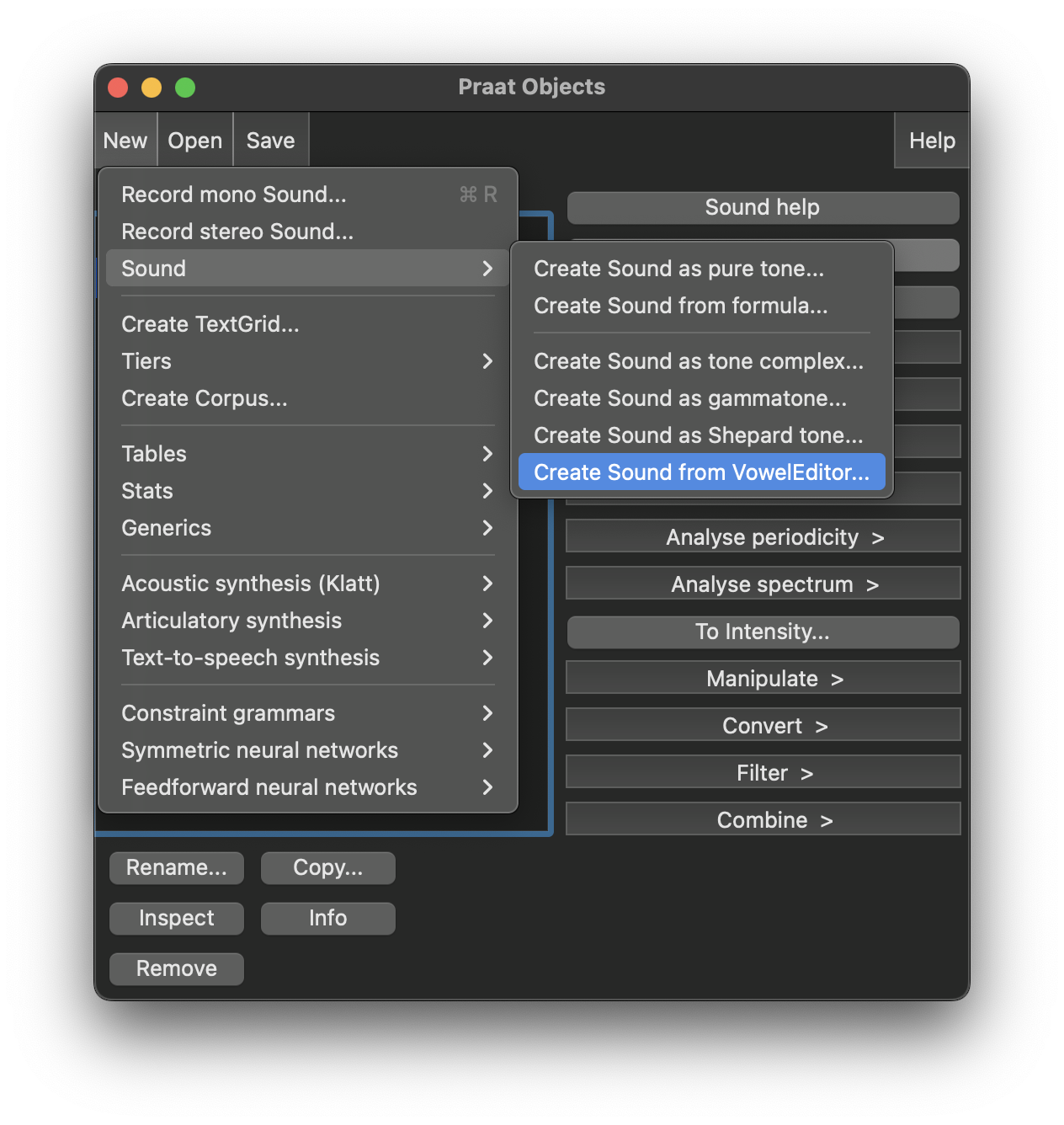
Task: Expand Articulatory synthesis submenu
Action: 308,621
